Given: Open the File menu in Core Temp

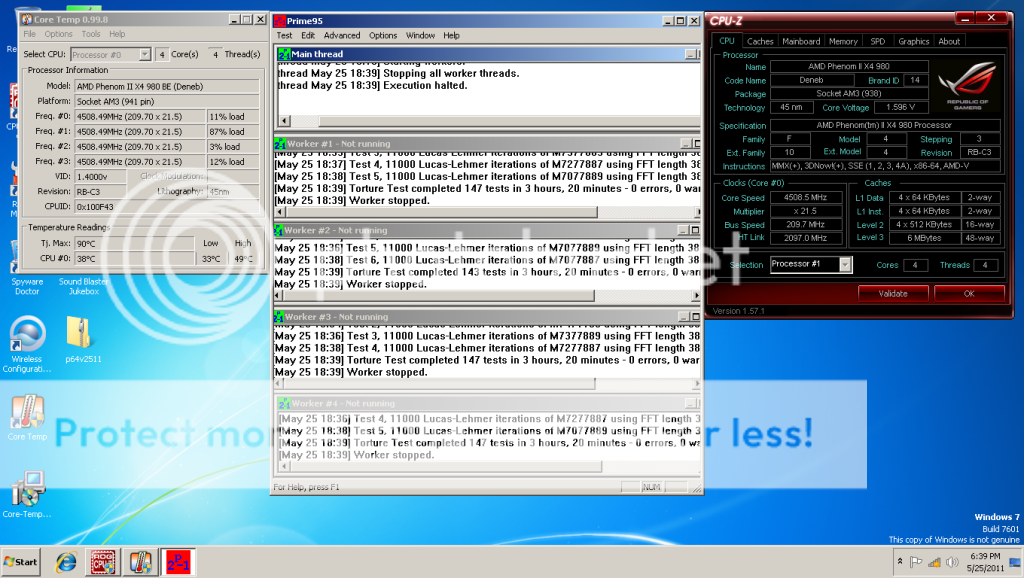Looking at the screenshot, I should (29, 34).
